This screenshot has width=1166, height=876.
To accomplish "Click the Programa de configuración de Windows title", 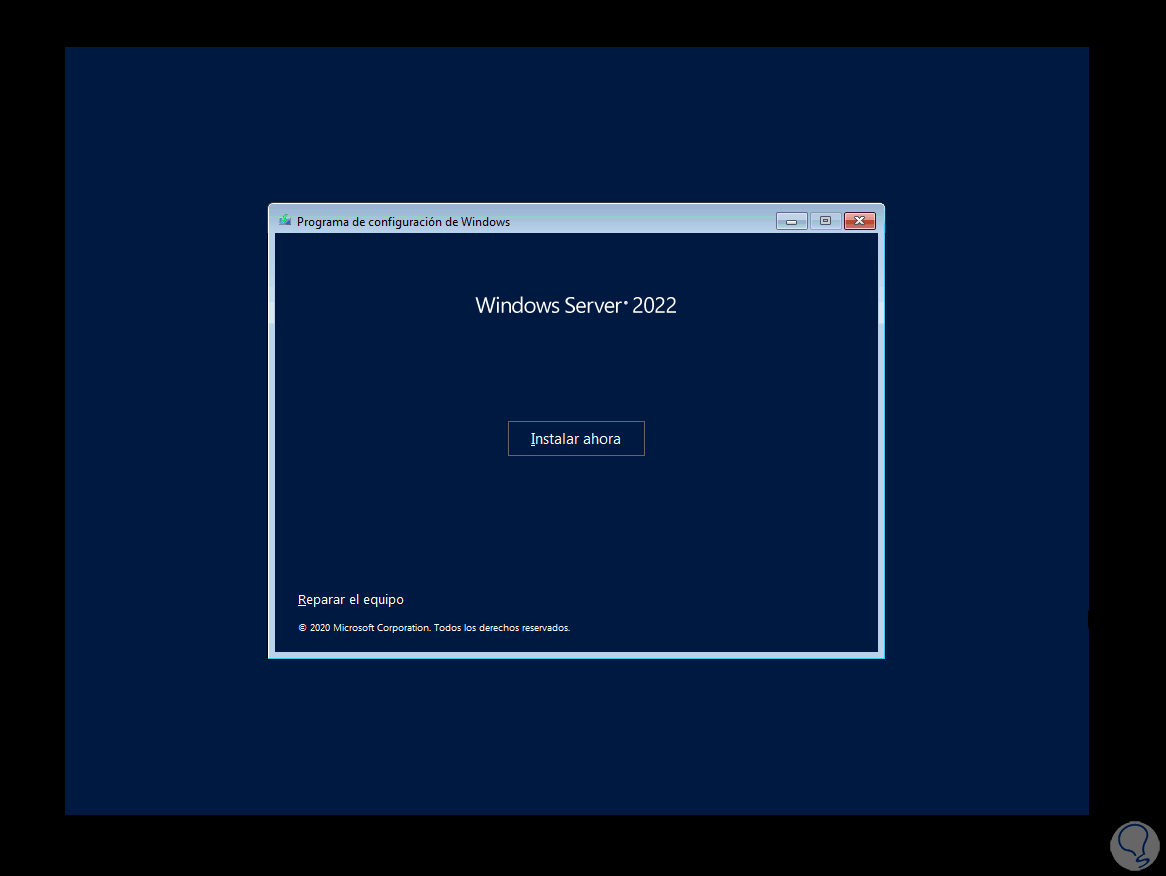I will tap(403, 222).
